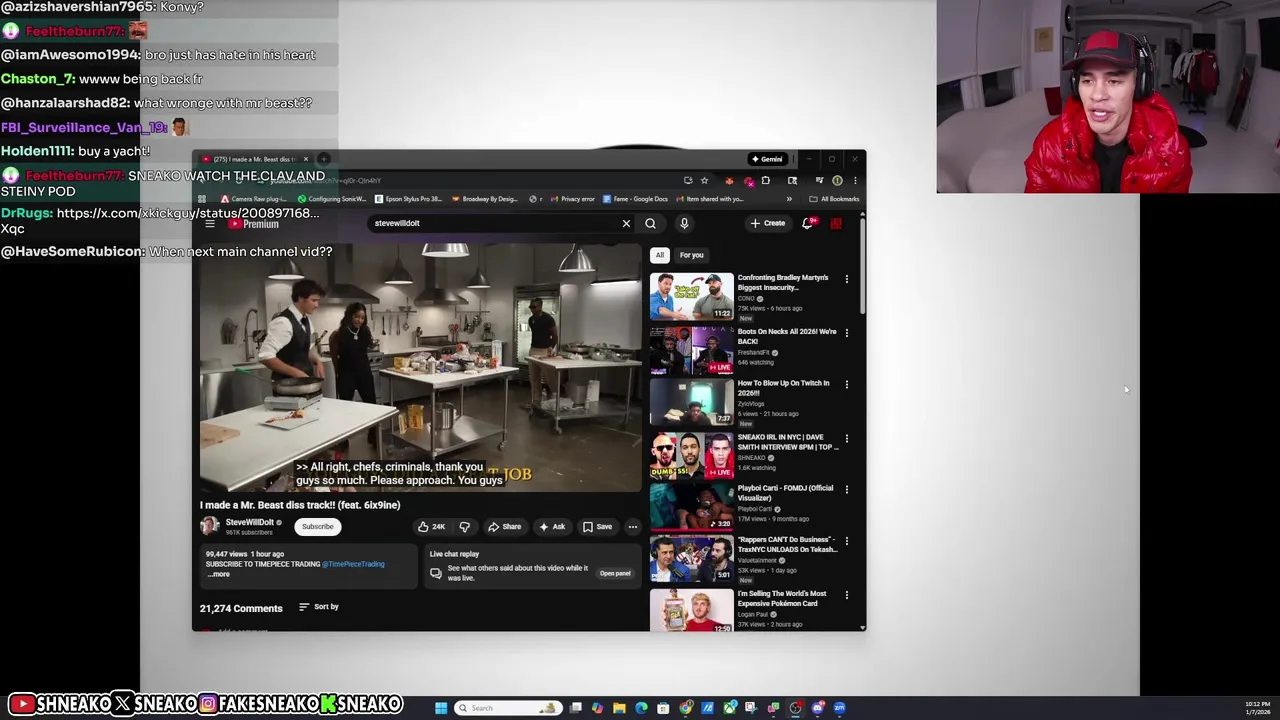Open YouTube notifications bell

coord(807,223)
